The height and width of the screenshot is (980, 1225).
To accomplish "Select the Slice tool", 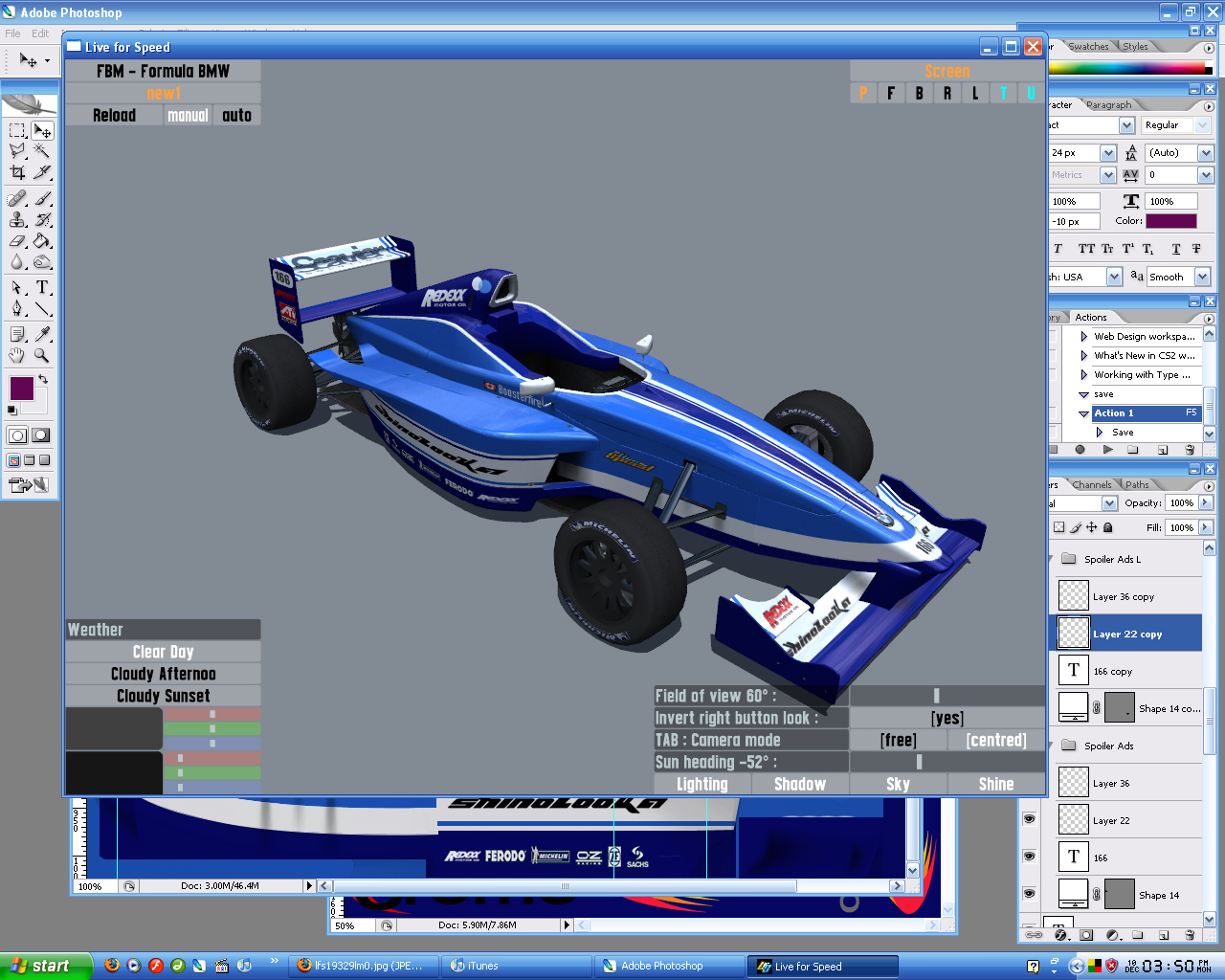I will tap(42, 172).
